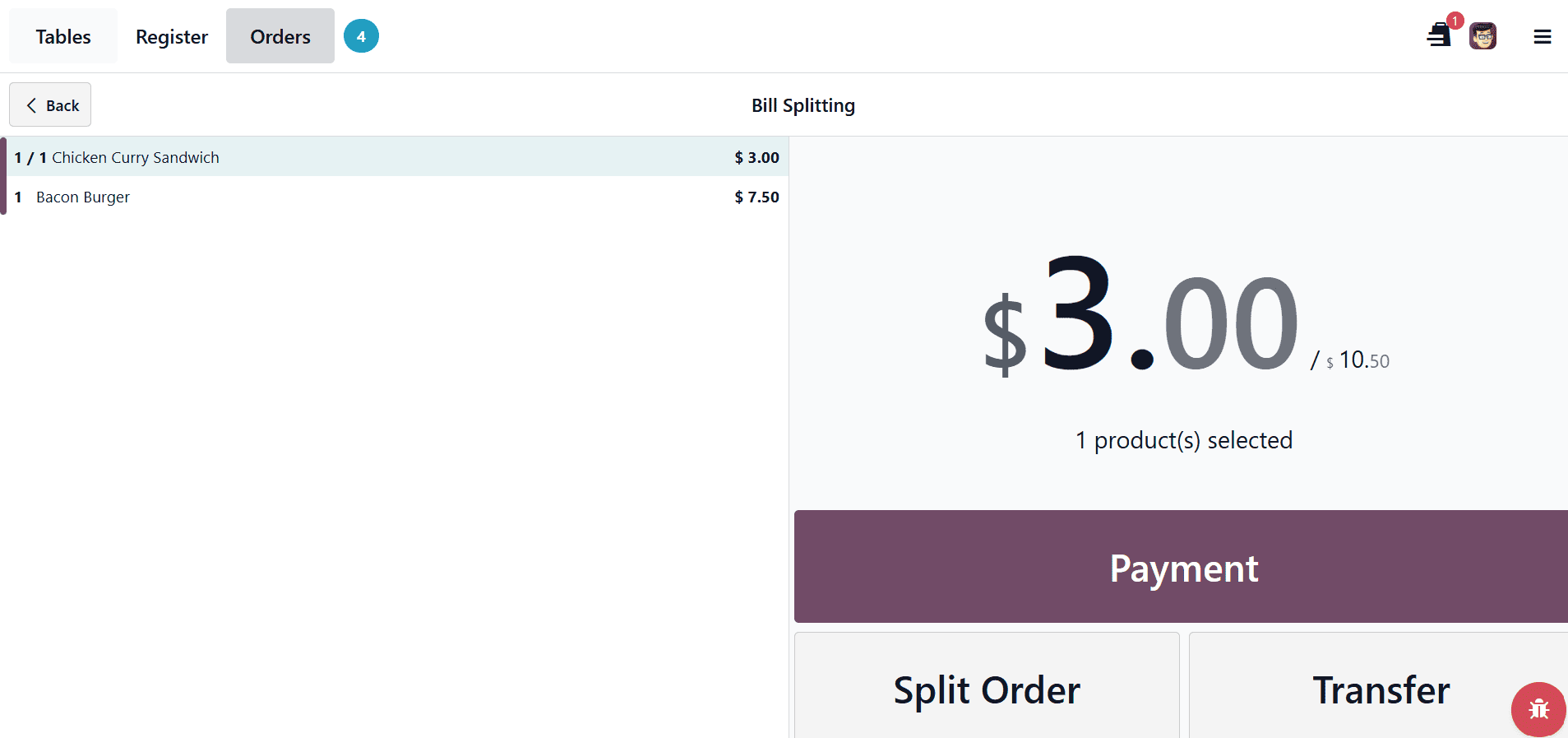The width and height of the screenshot is (1568, 738).
Task: Deselect the Chicken Curry Sandwich line
Action: click(136, 157)
